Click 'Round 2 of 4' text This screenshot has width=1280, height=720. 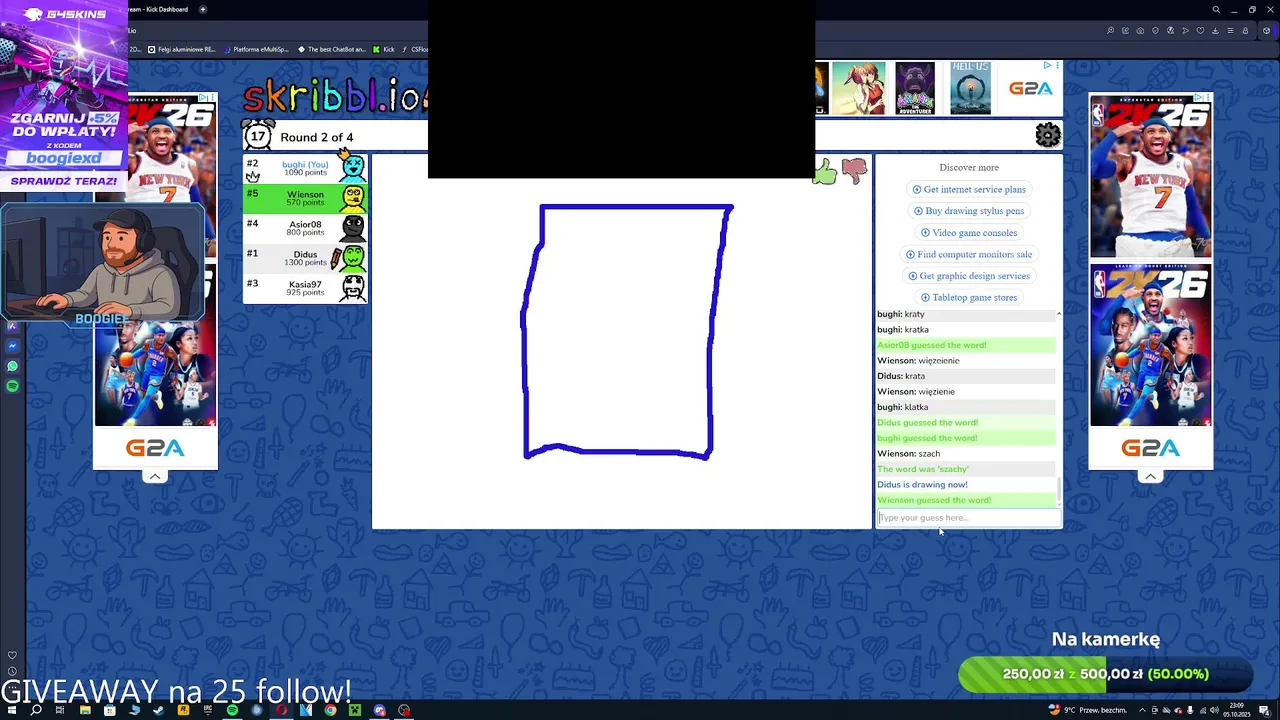[317, 137]
